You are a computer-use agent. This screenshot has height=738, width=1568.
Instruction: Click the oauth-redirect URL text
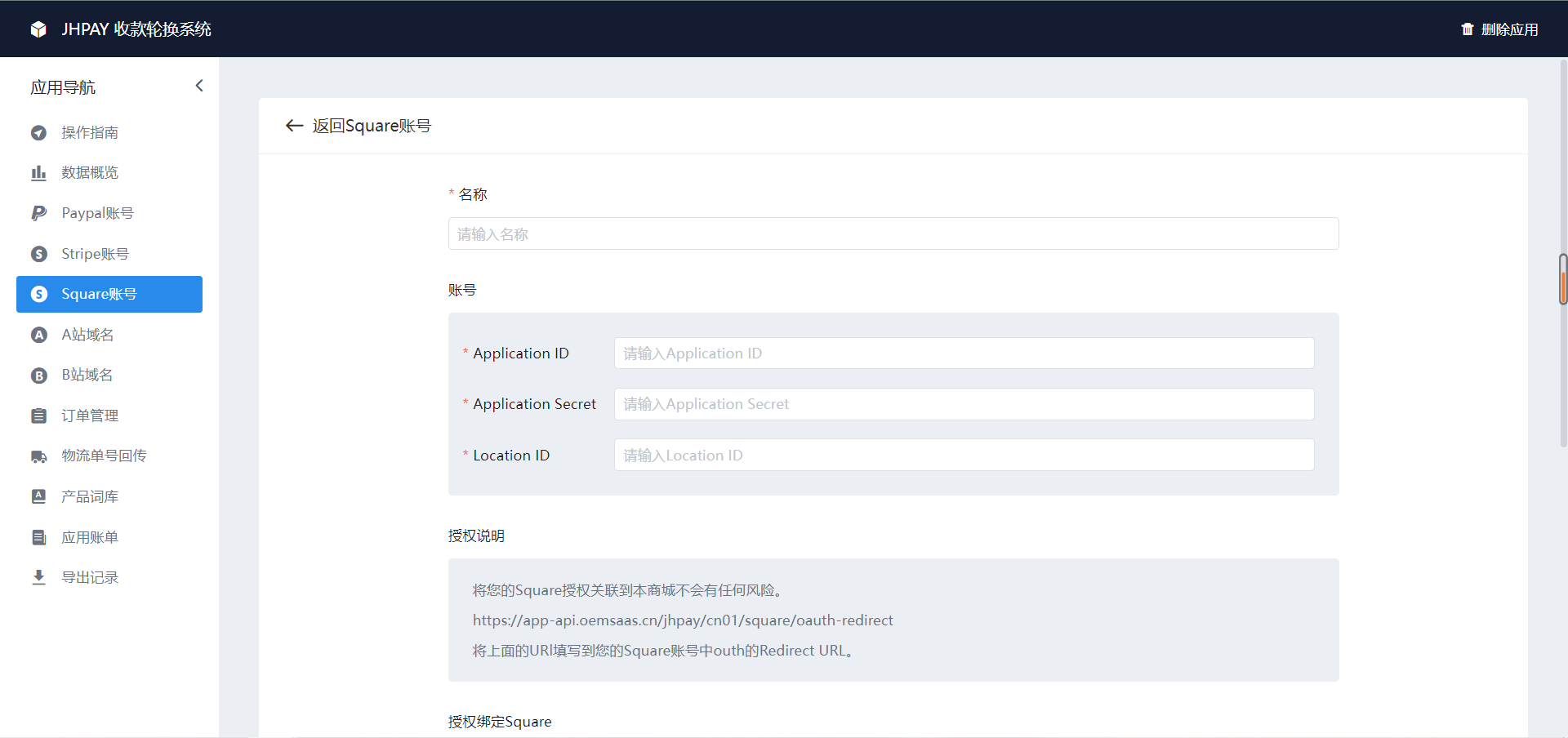[x=683, y=620]
